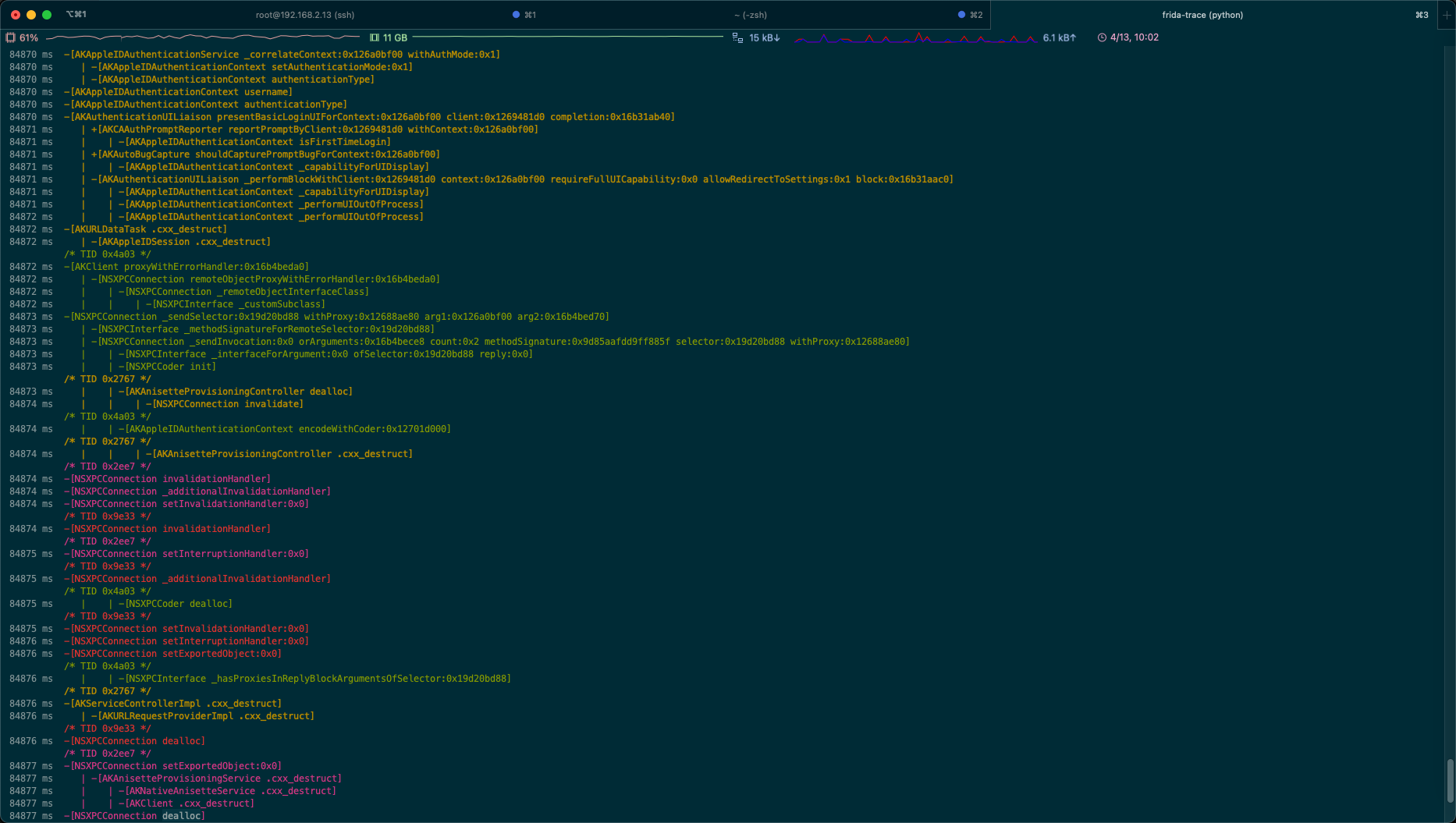Image resolution: width=1456 pixels, height=823 pixels.
Task: Click the NSXPCInterface _customSubclass line
Action: tap(236, 304)
